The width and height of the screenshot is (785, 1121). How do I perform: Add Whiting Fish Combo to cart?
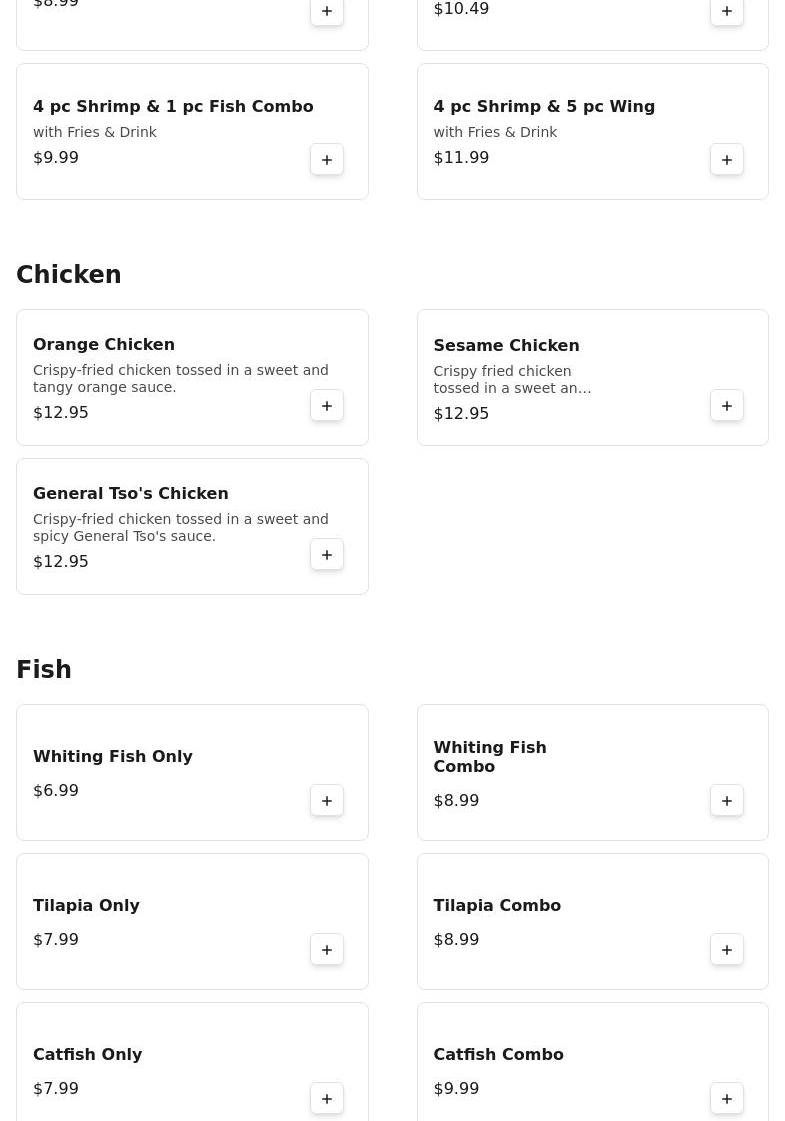(727, 801)
